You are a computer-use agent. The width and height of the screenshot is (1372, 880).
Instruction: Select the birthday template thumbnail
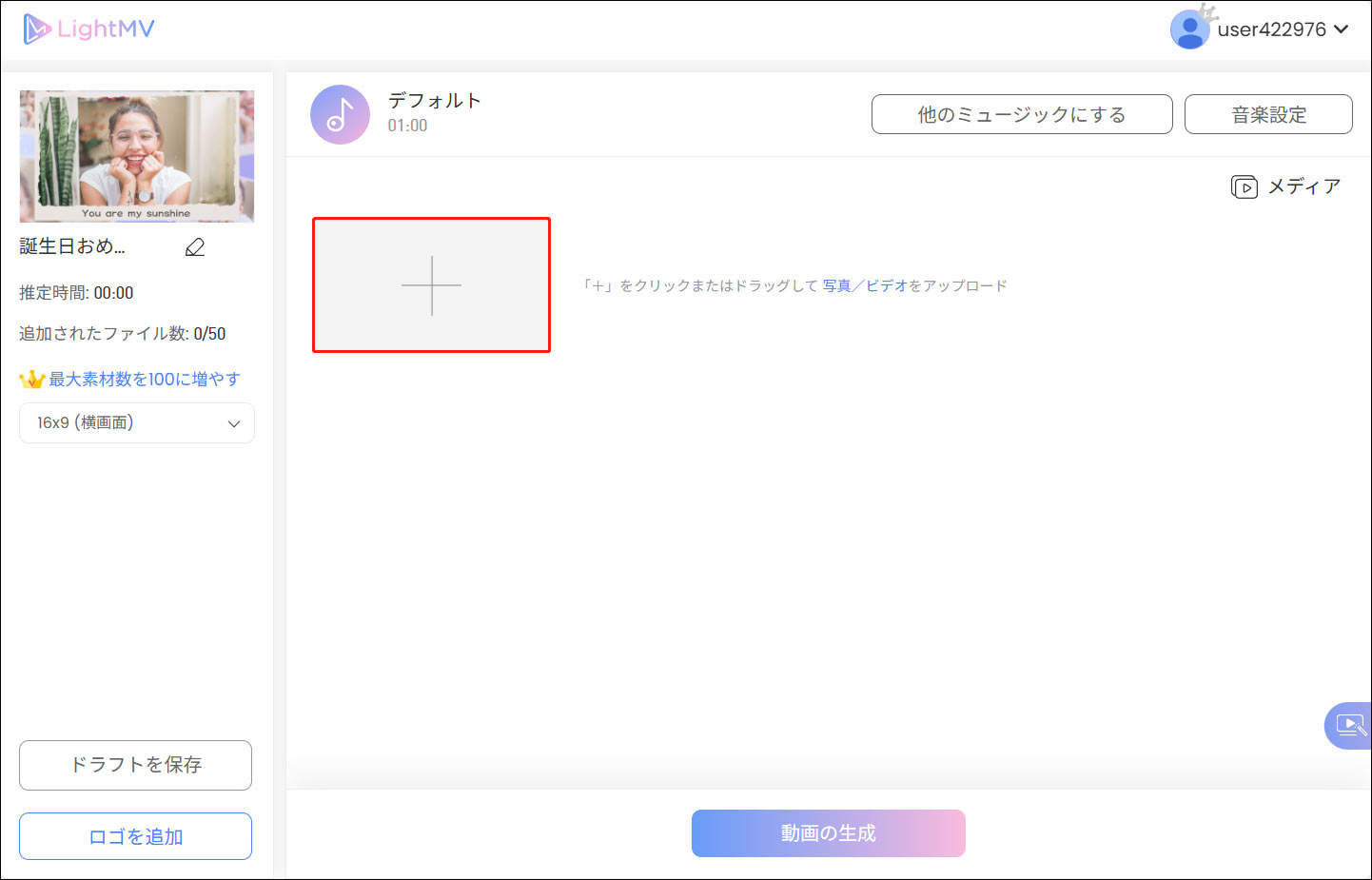[136, 155]
